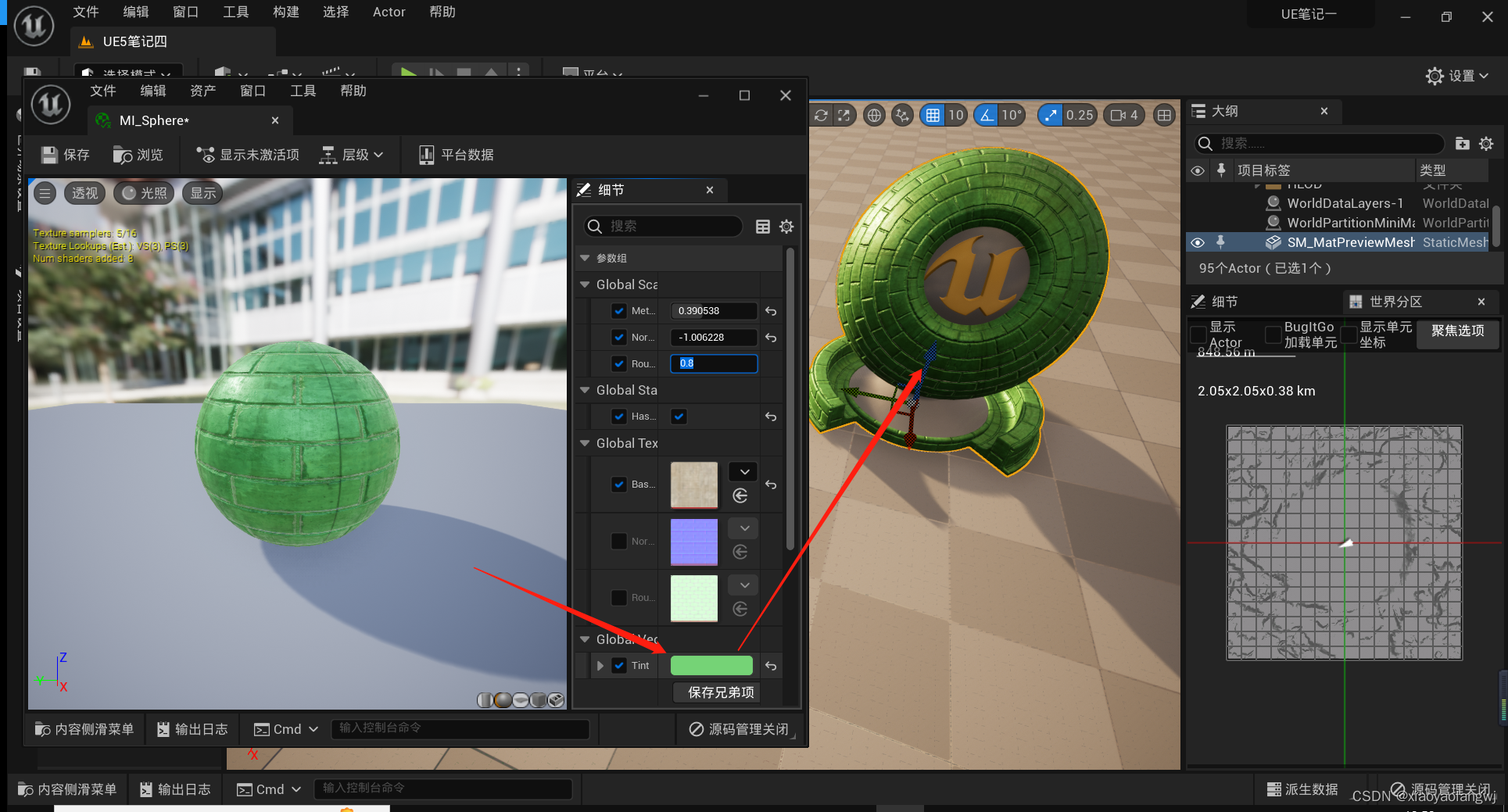Reset Normal value to default arrow
1508x812 pixels.
pyautogui.click(x=771, y=338)
